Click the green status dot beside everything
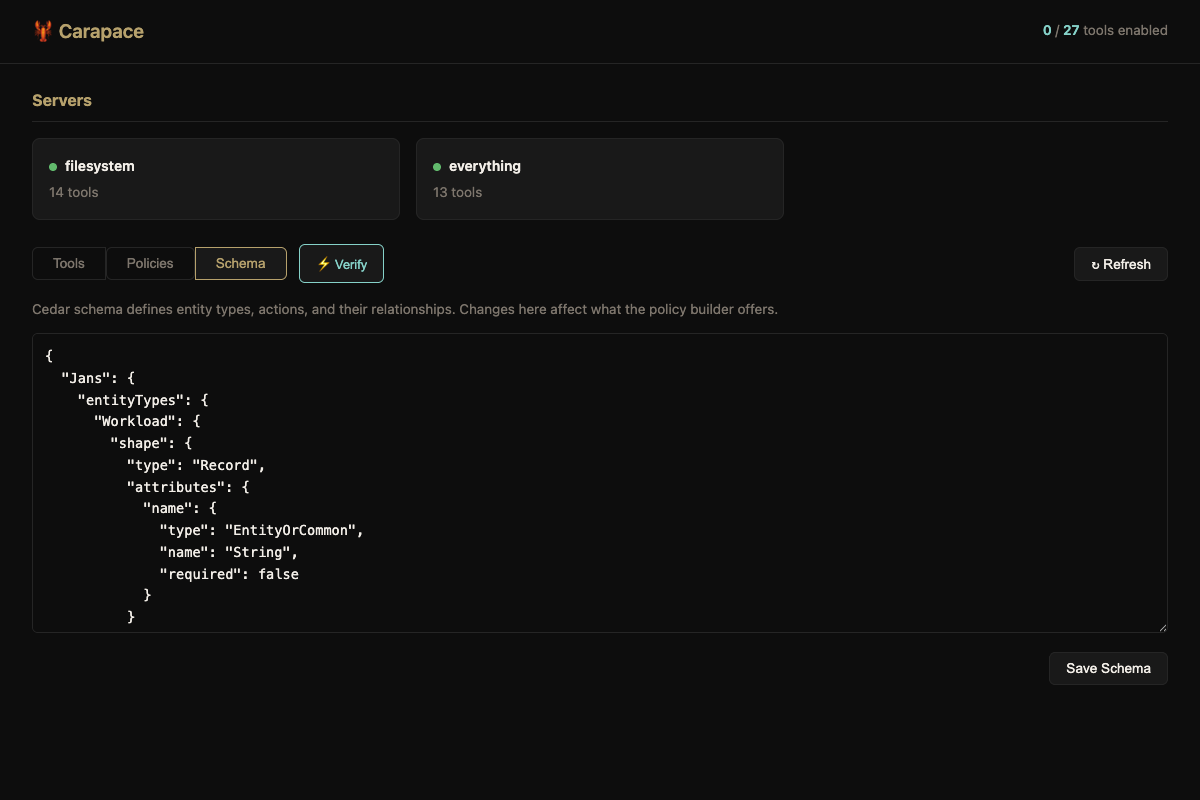This screenshot has width=1200, height=800. pyautogui.click(x=437, y=167)
